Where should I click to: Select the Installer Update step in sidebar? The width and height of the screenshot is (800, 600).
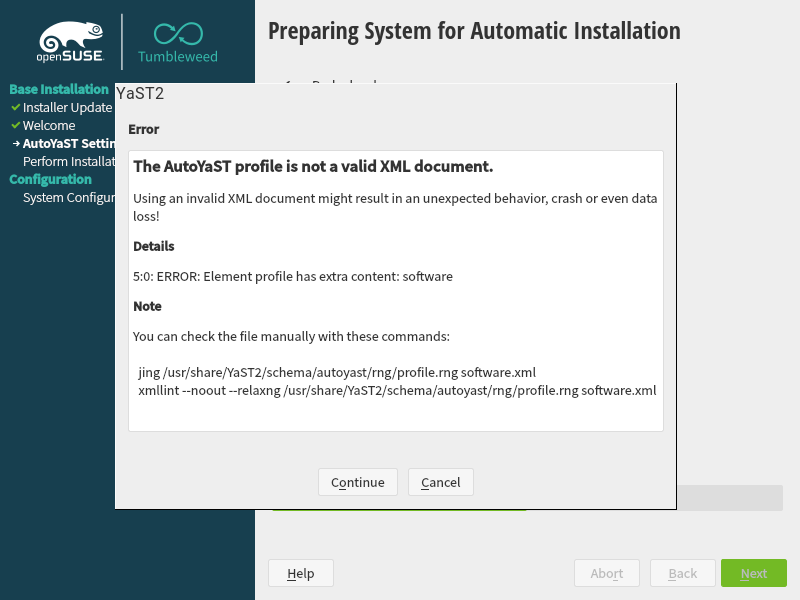[x=67, y=107]
